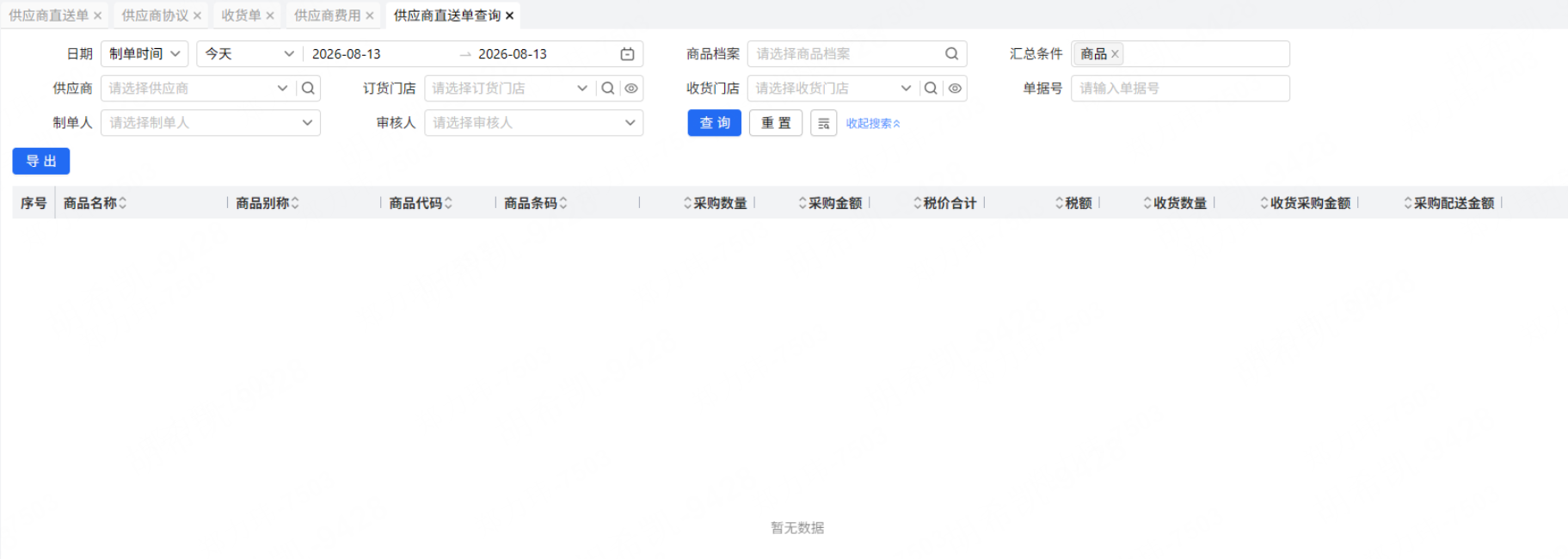Sort by 商品别称 column

click(x=295, y=203)
